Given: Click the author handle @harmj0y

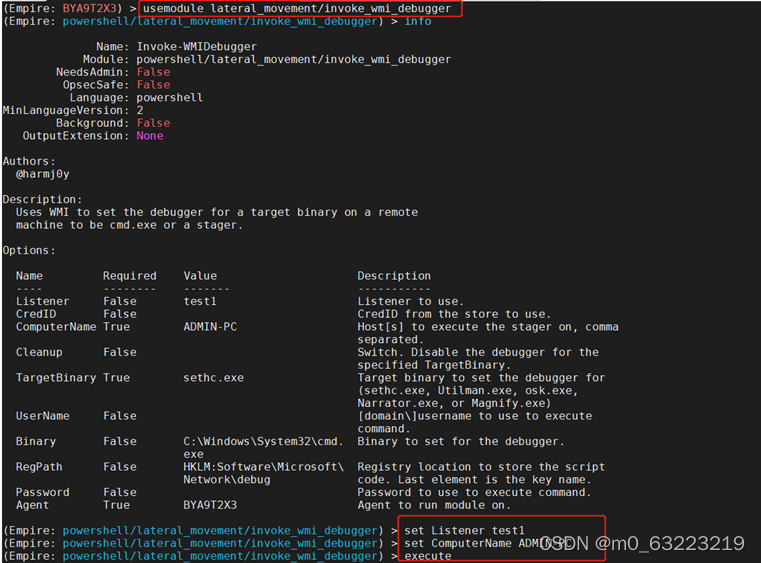Looking at the screenshot, I should click(x=43, y=174).
